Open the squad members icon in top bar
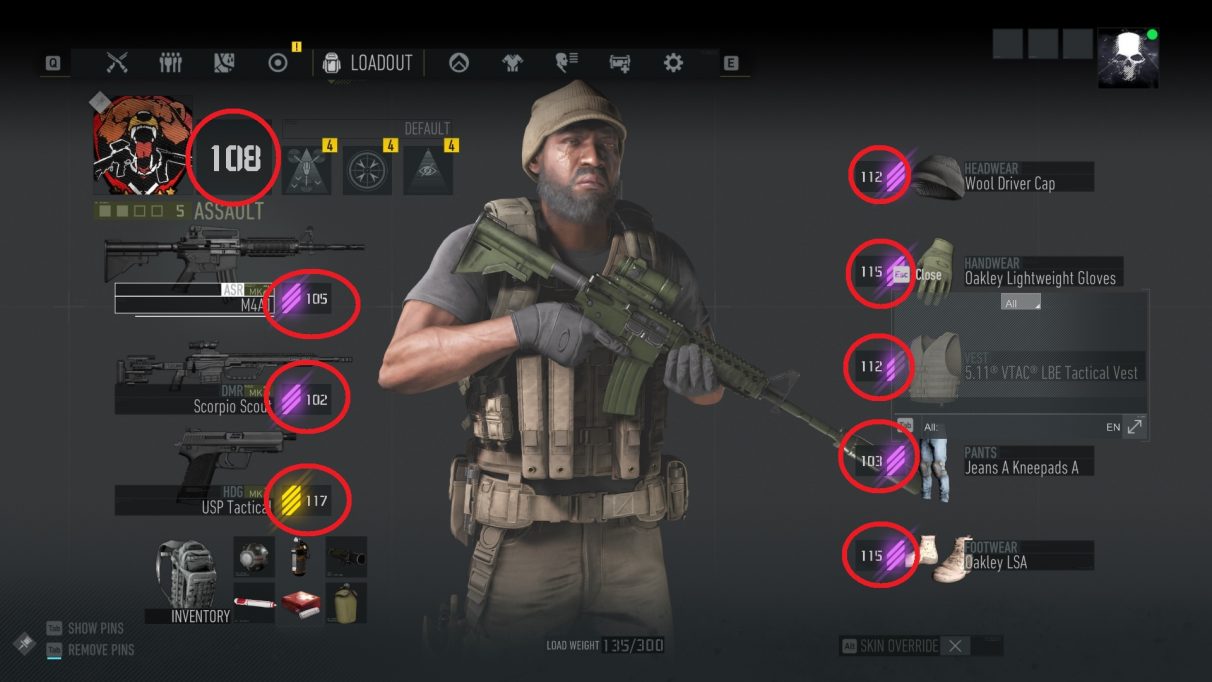This screenshot has width=1212, height=682. pyautogui.click(x=171, y=63)
